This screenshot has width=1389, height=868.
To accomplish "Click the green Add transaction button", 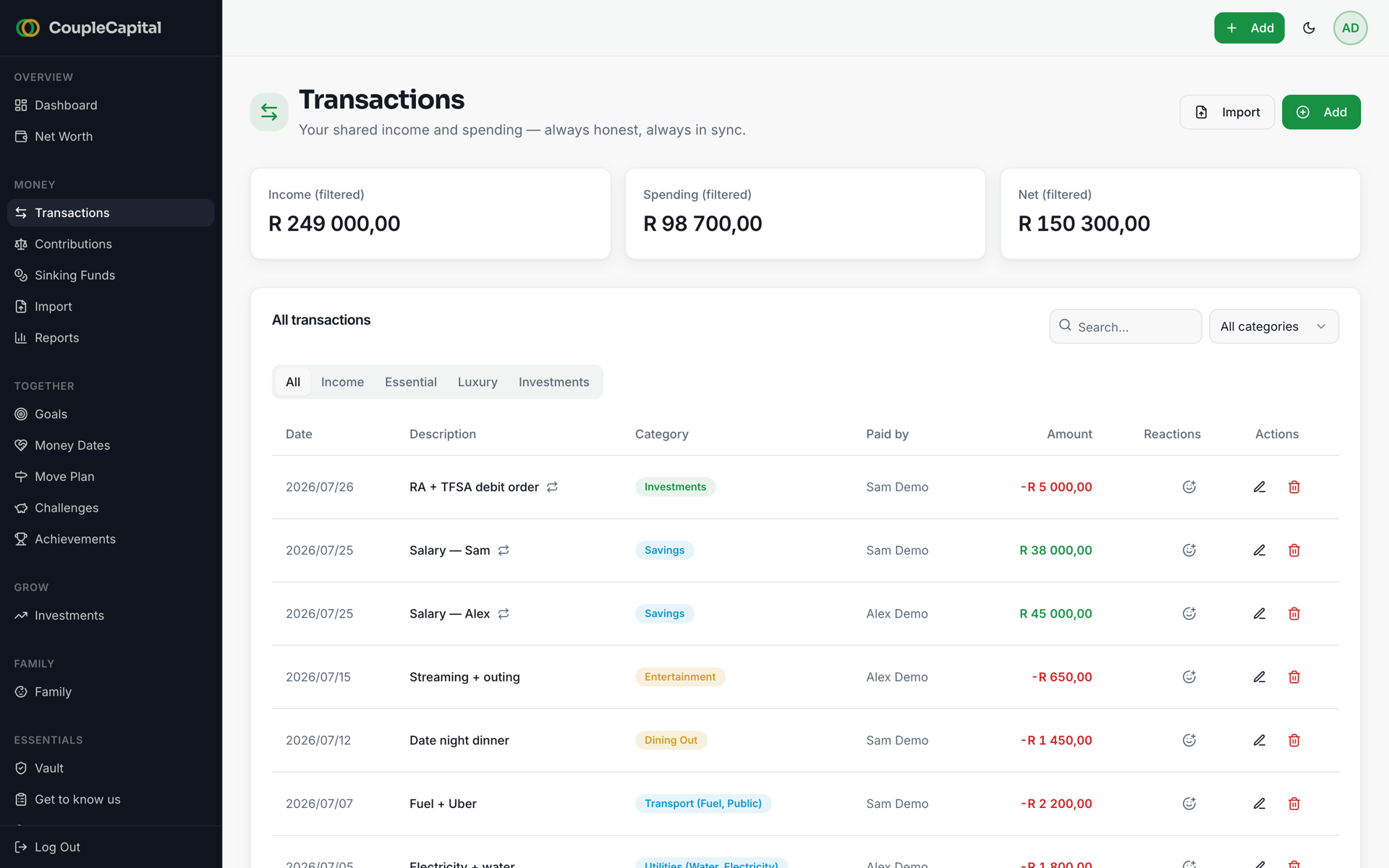I will [1321, 112].
